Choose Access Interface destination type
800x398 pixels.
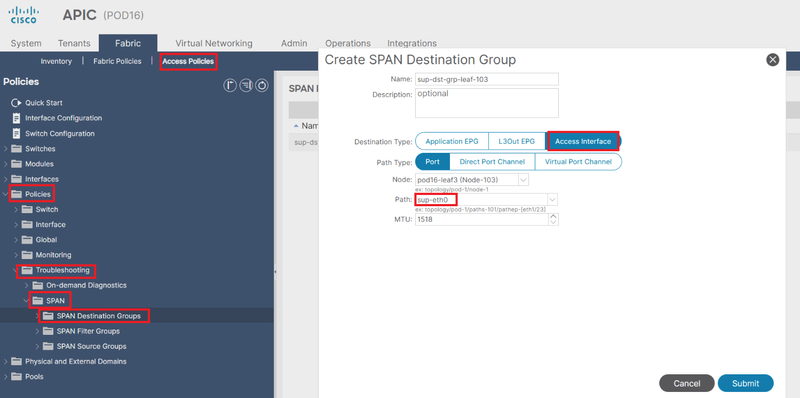(583, 141)
